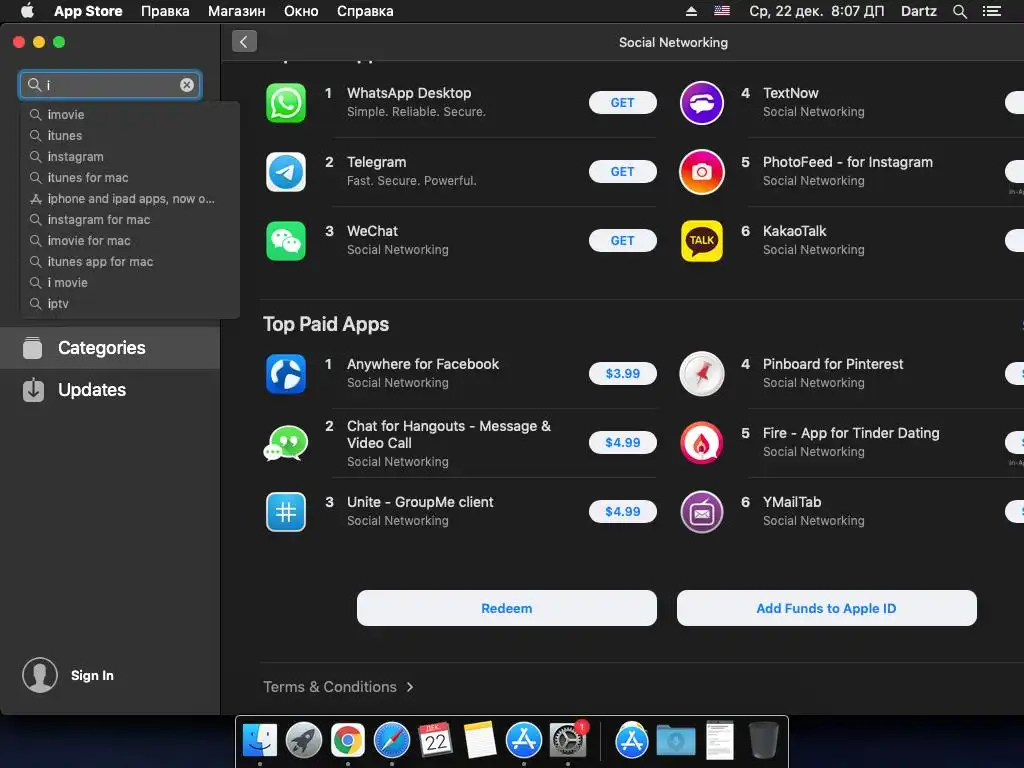The width and height of the screenshot is (1024, 768).
Task: Open Calendar from the Dock
Action: point(435,740)
